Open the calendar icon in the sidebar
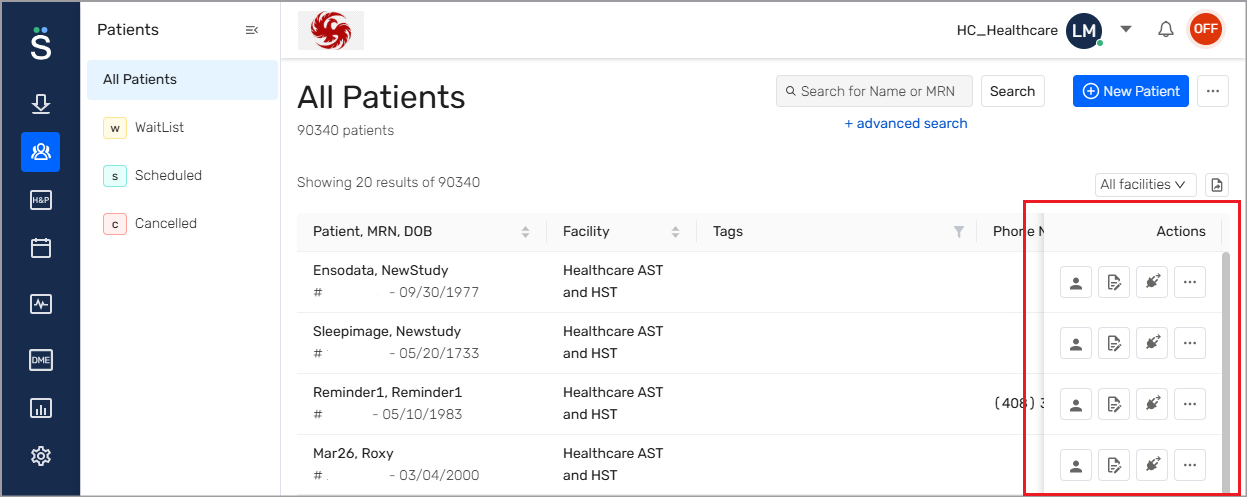Viewport: 1247px width, 497px height. [x=41, y=248]
